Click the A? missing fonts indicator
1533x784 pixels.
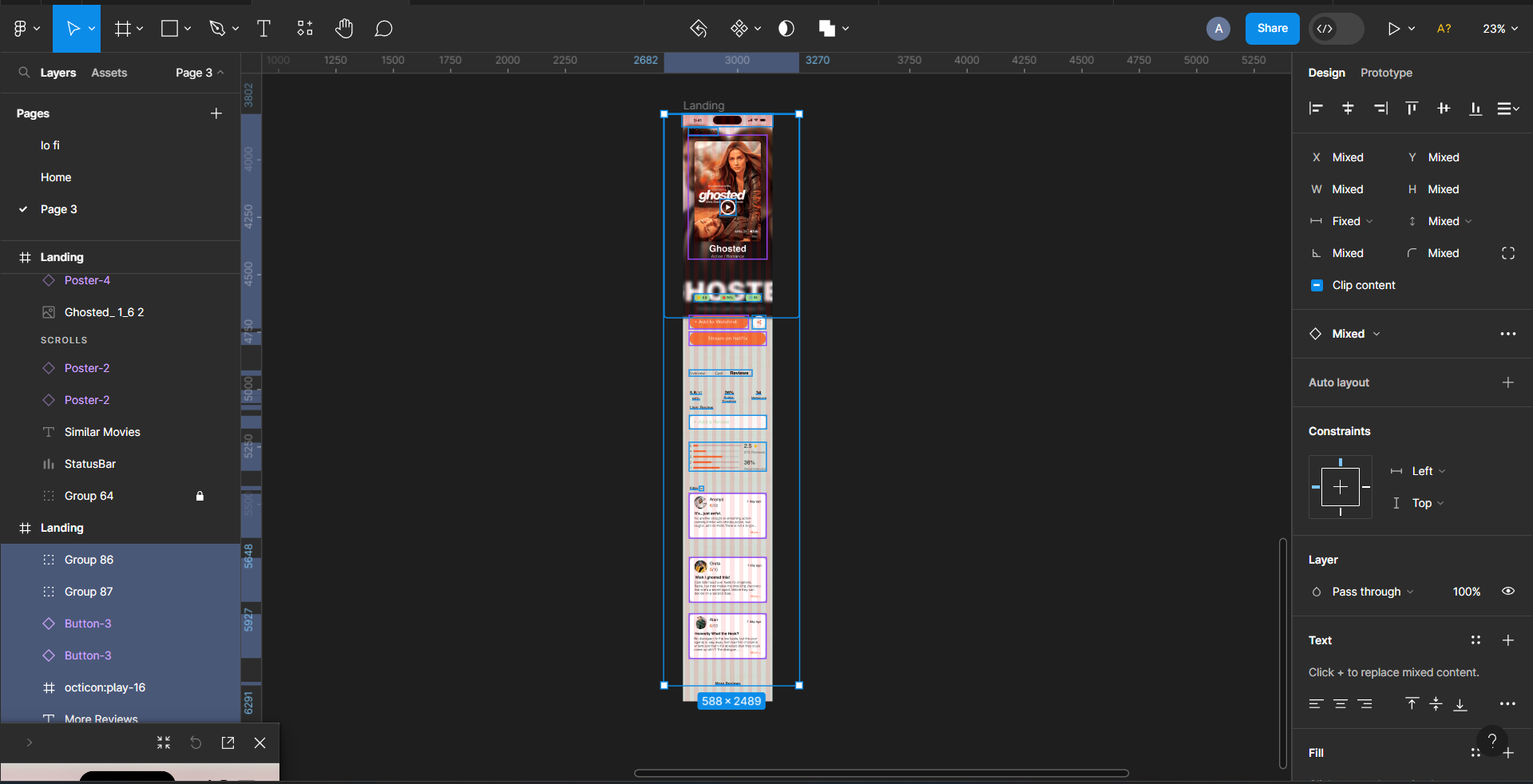(x=1444, y=29)
